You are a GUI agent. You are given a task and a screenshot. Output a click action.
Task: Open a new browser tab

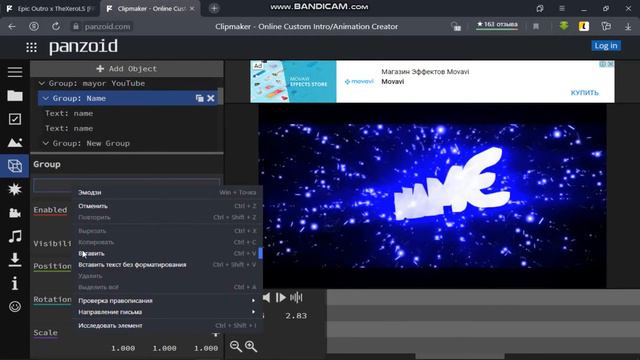tap(214, 8)
